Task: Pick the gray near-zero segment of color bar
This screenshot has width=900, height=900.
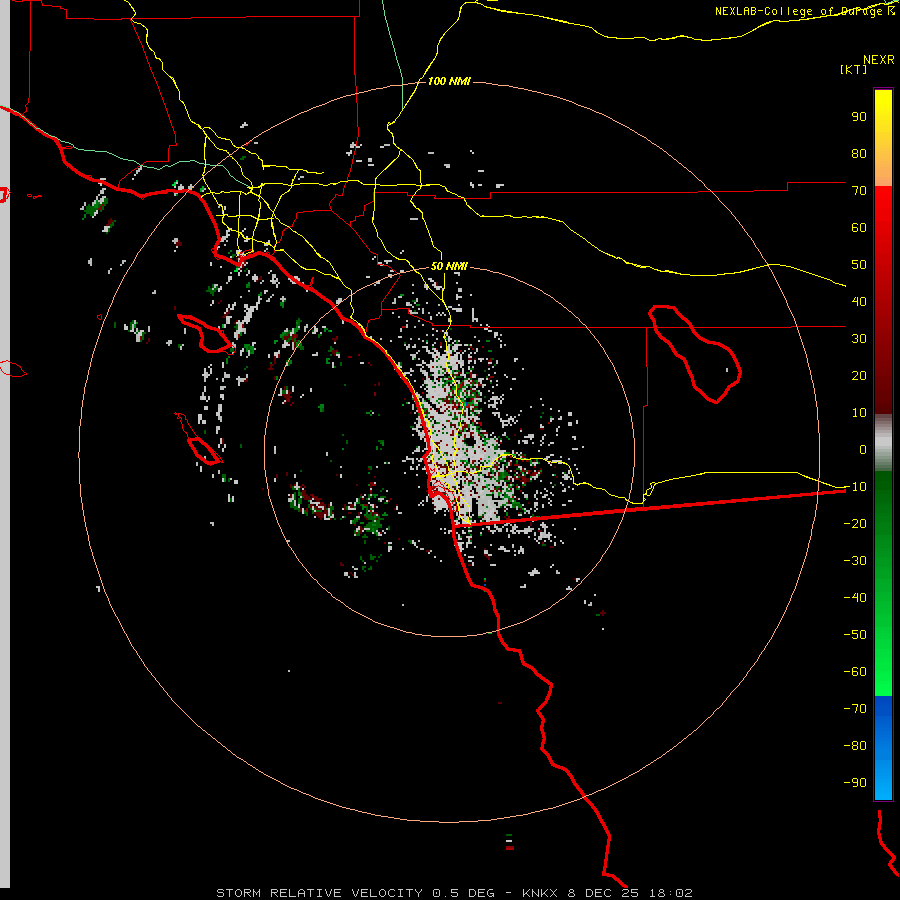Action: click(883, 443)
